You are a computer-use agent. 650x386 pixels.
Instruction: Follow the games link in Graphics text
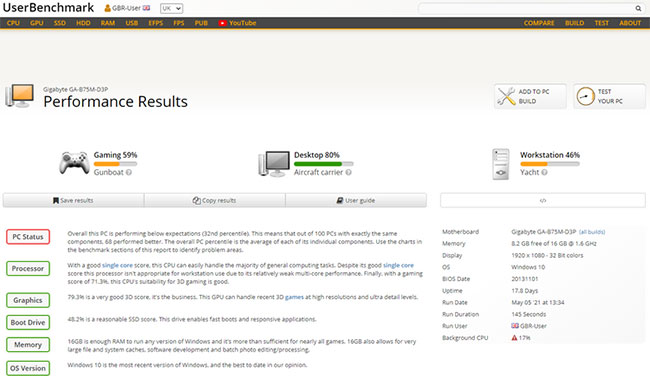294,297
